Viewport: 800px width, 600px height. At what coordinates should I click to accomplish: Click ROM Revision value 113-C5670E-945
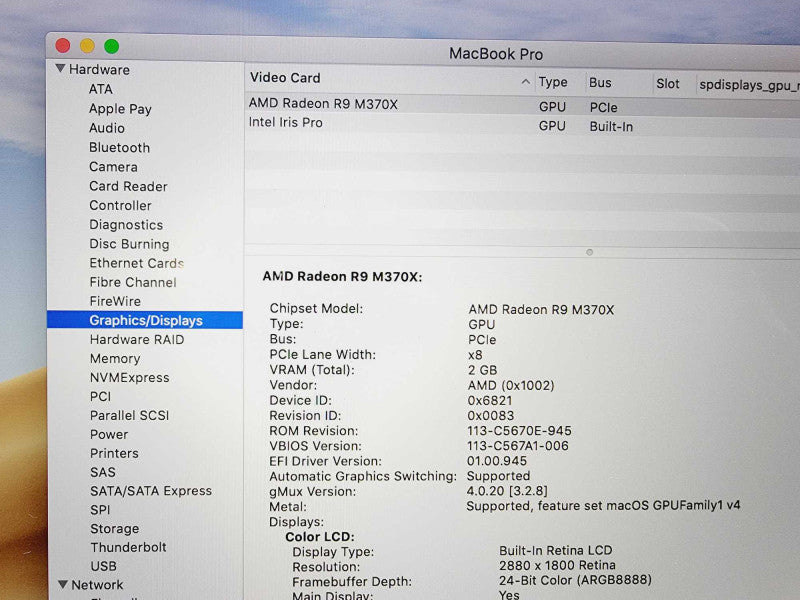pyautogui.click(x=519, y=431)
